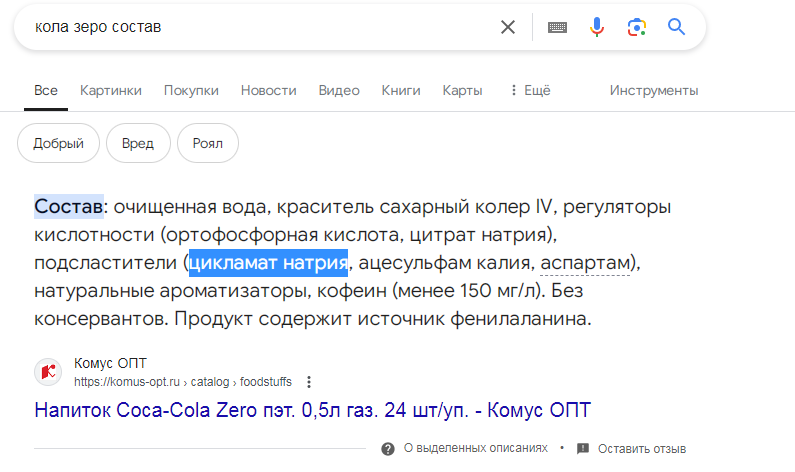This screenshot has width=795, height=472.
Task: Switch to the Видео tab
Action: [339, 90]
